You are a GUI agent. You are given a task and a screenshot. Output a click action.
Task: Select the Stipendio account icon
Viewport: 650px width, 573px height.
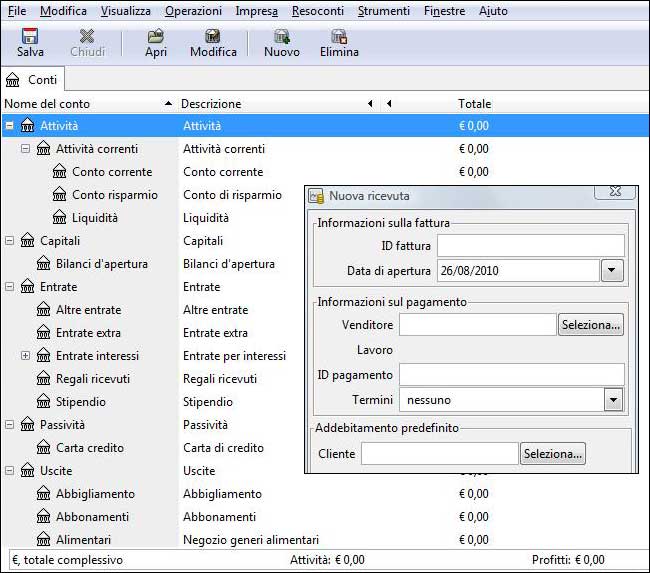click(x=44, y=402)
